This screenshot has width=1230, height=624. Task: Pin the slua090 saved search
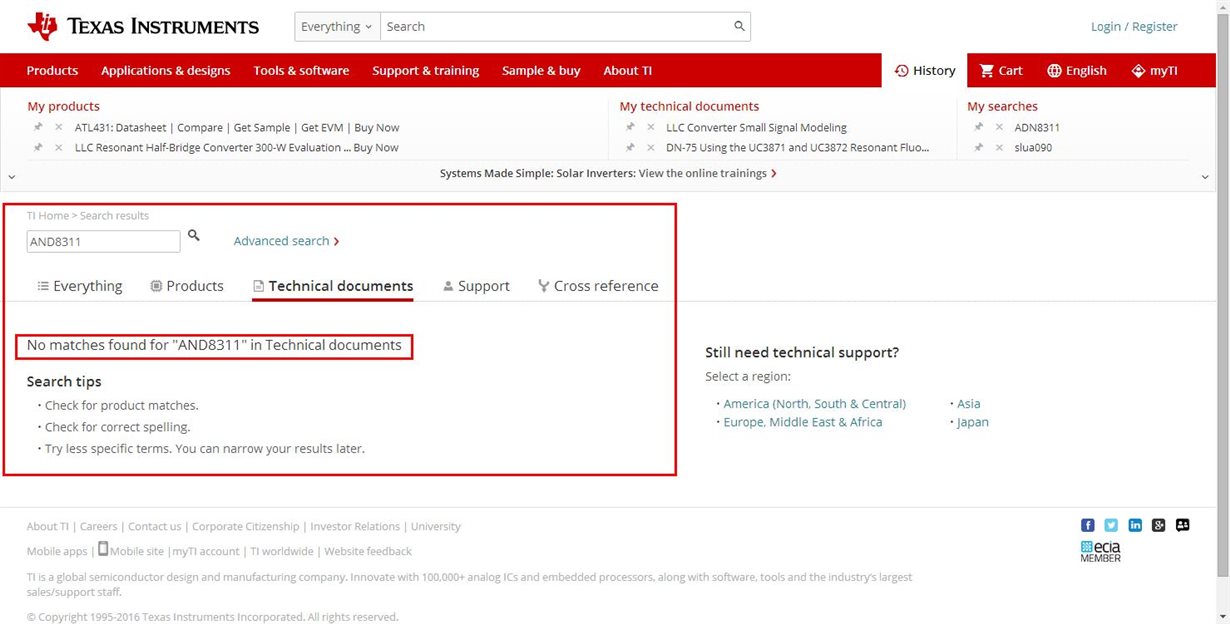(x=978, y=147)
